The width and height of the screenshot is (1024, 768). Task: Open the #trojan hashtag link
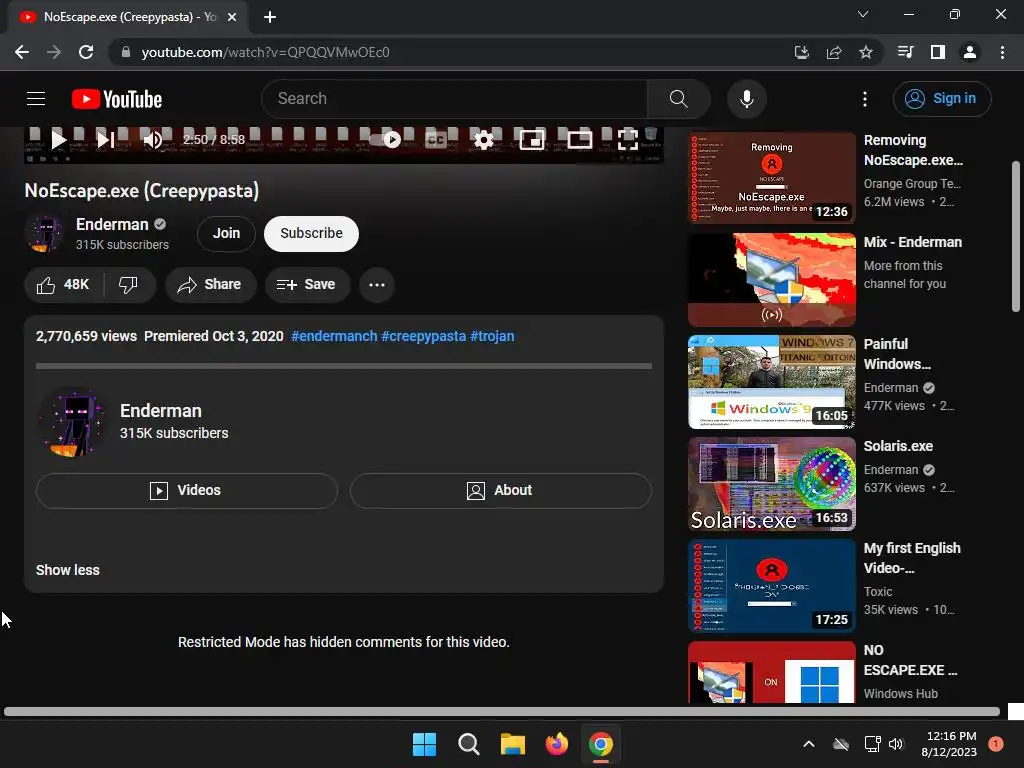coord(492,336)
